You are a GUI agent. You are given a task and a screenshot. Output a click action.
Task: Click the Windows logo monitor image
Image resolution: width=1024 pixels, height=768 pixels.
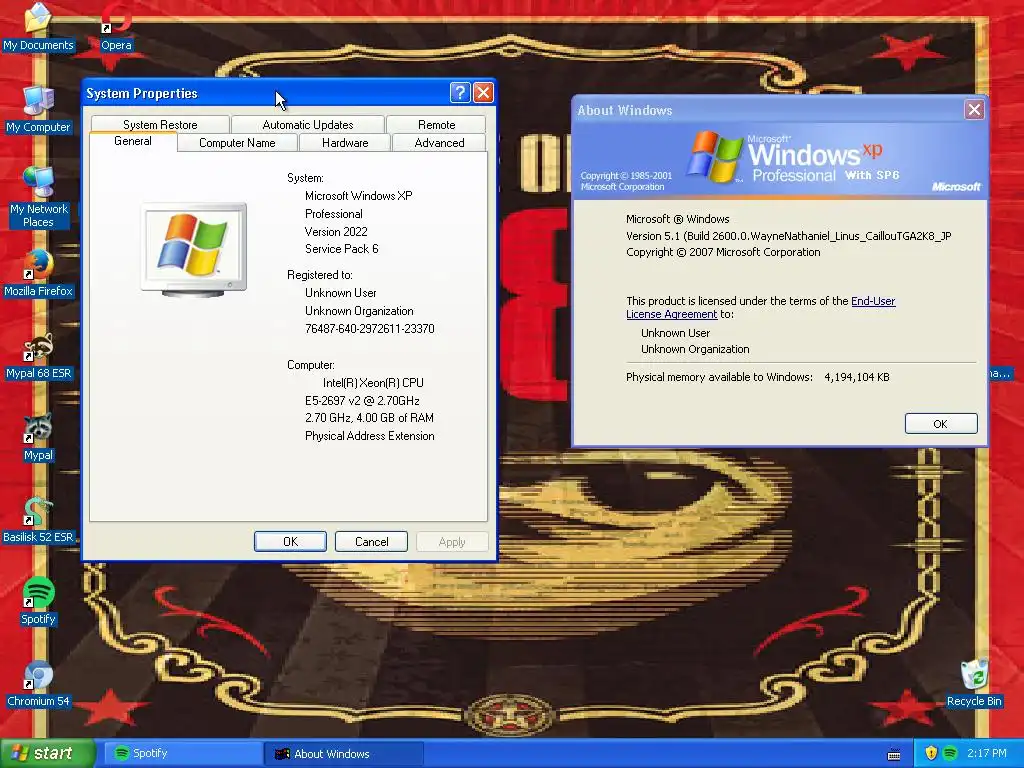pyautogui.click(x=194, y=249)
